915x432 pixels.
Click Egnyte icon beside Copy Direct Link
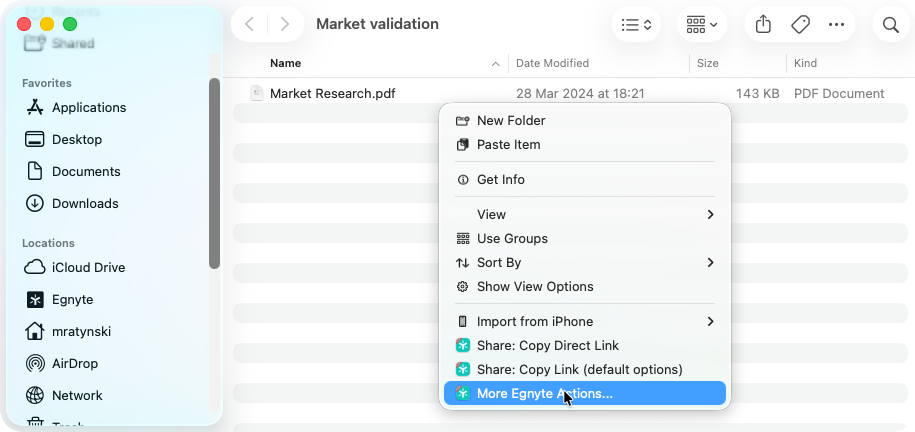click(463, 346)
